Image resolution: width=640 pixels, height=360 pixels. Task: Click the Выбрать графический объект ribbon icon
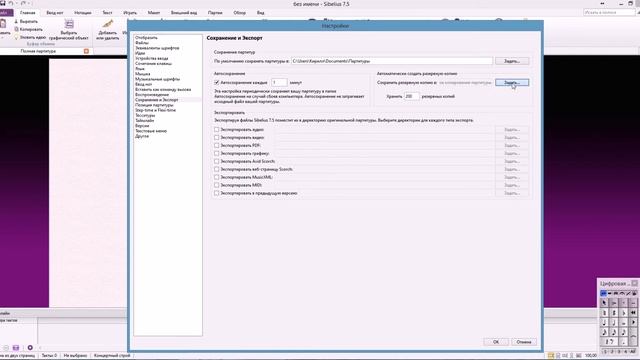(x=69, y=24)
